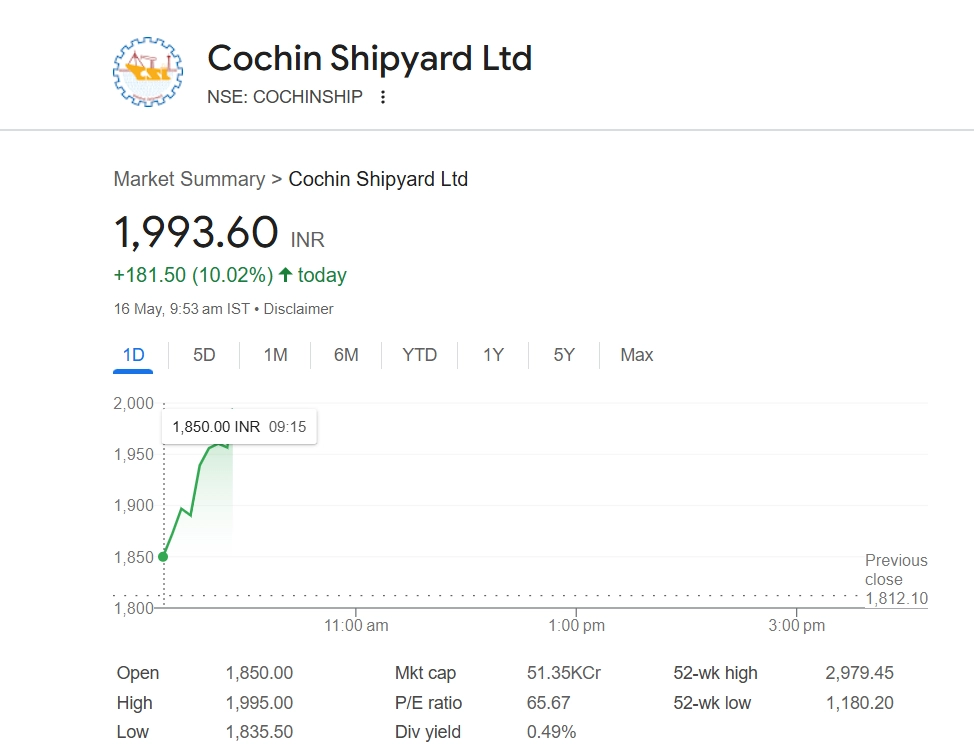The image size is (974, 756).
Task: Click the 52-wk high value
Action: (859, 673)
